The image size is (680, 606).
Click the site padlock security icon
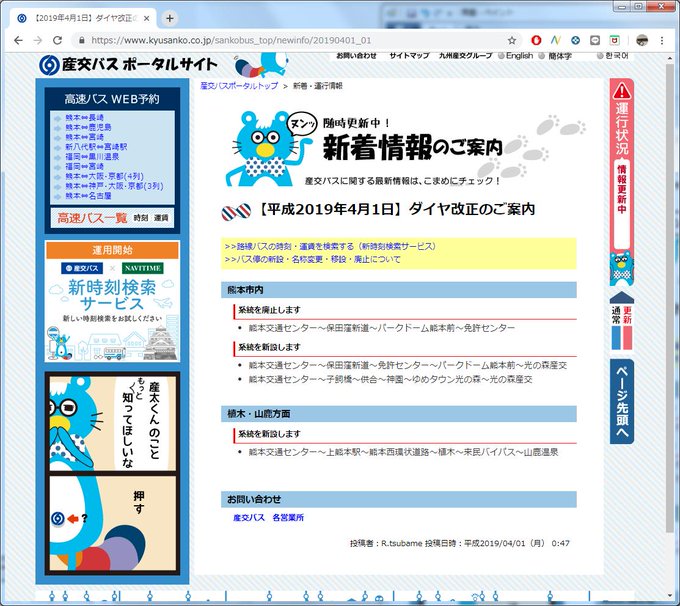(82, 40)
